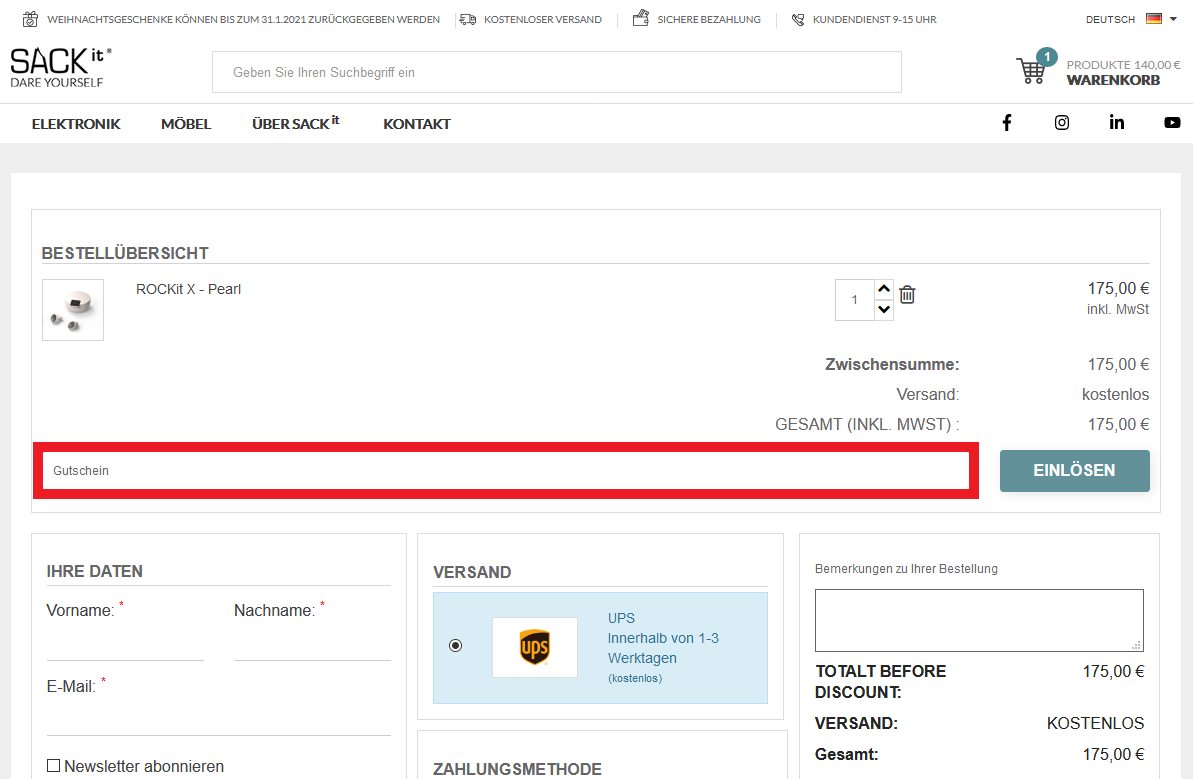Click the gift icon in top bar
The width and height of the screenshot is (1193, 779).
[30, 19]
